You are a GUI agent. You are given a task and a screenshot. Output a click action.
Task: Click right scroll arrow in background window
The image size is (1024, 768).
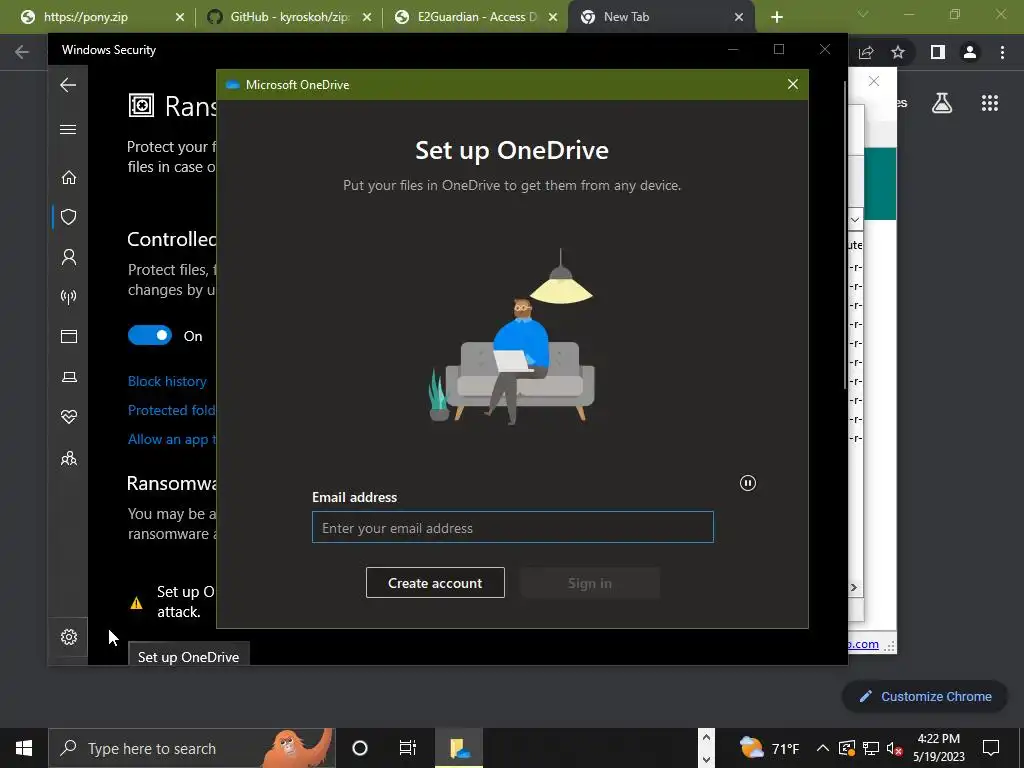click(x=854, y=587)
